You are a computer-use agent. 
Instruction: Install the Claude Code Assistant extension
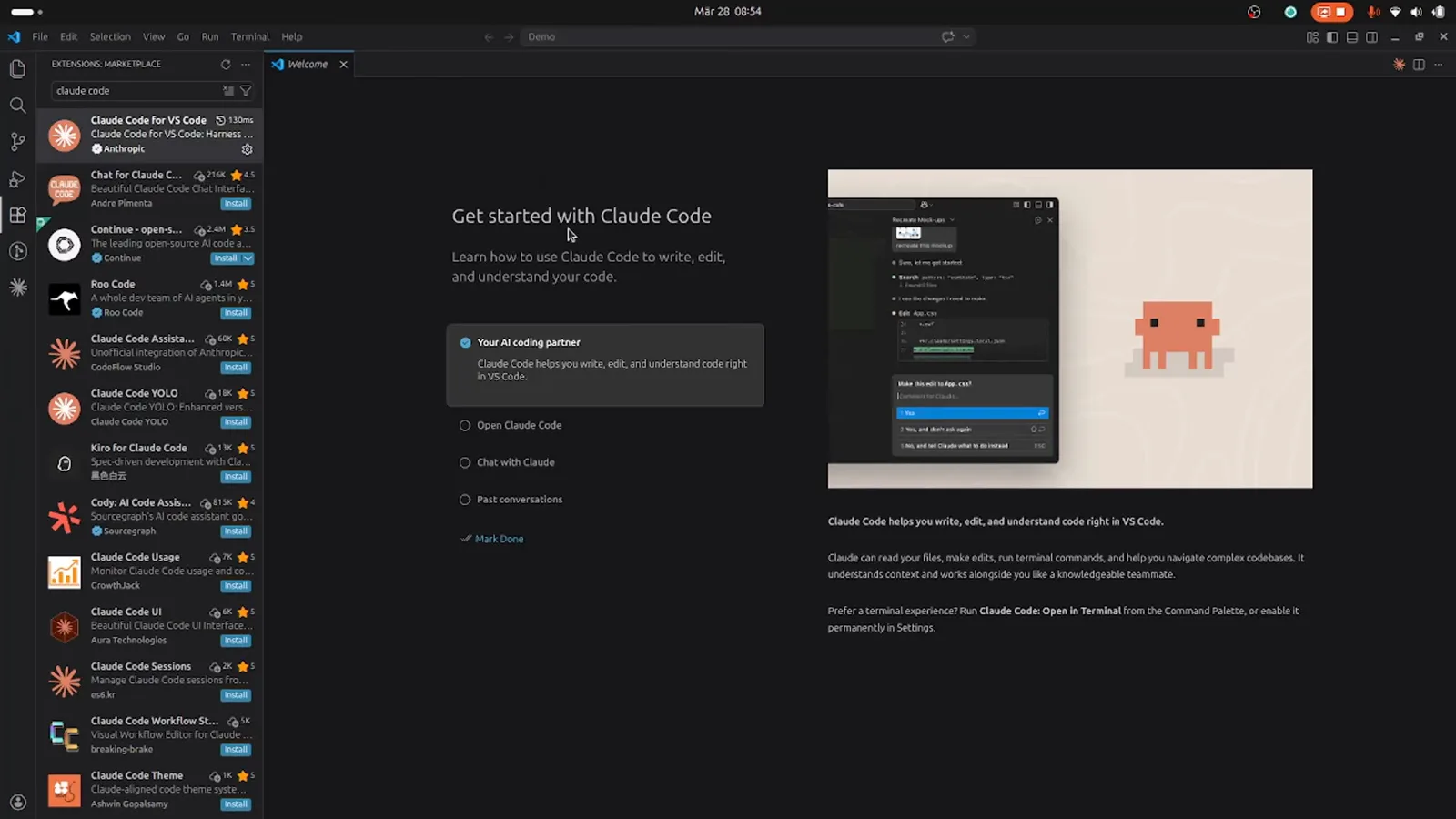[236, 368]
